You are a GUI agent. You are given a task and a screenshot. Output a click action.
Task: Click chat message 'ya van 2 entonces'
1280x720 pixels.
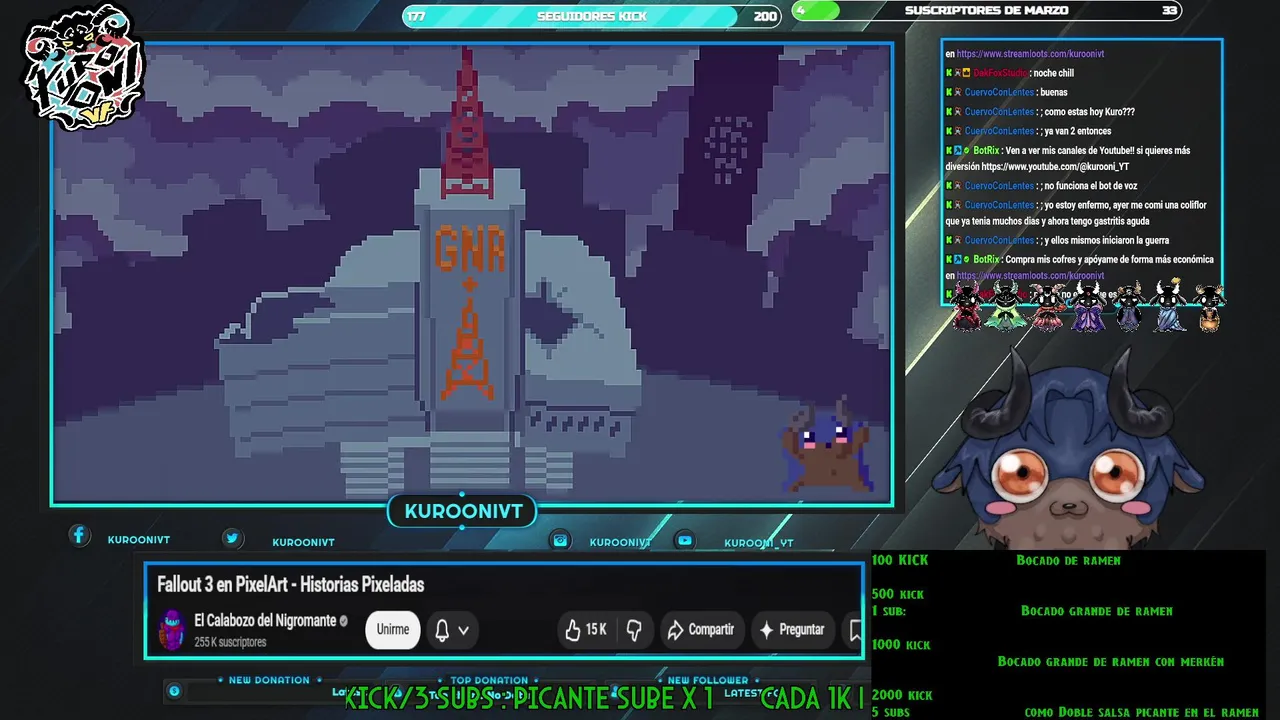[x=1078, y=131]
